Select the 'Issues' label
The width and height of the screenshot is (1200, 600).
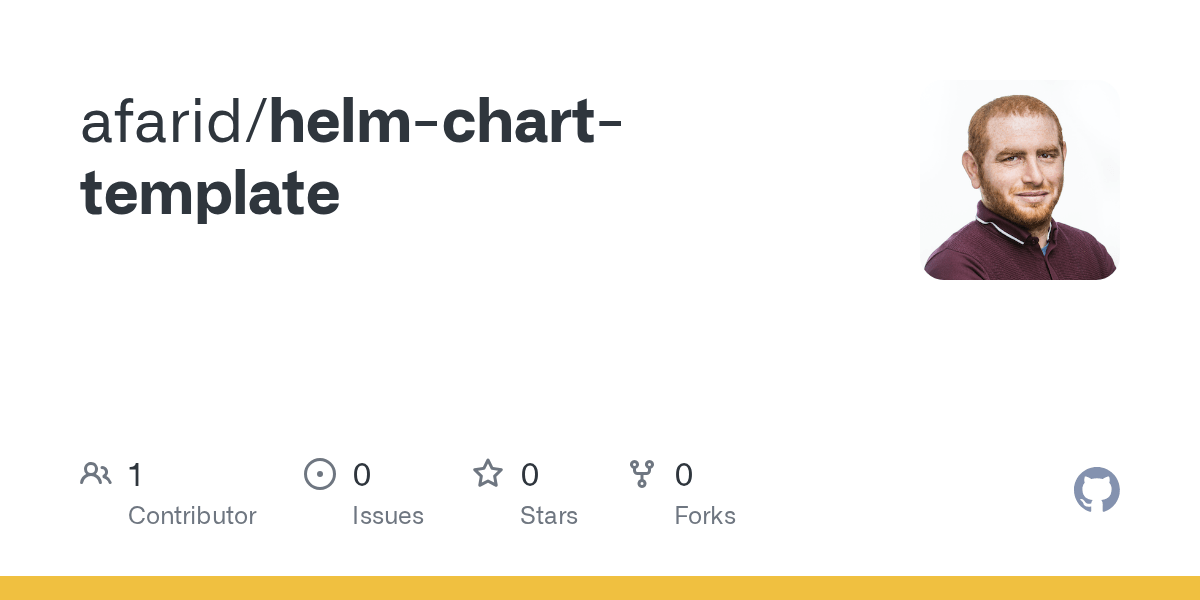click(387, 516)
